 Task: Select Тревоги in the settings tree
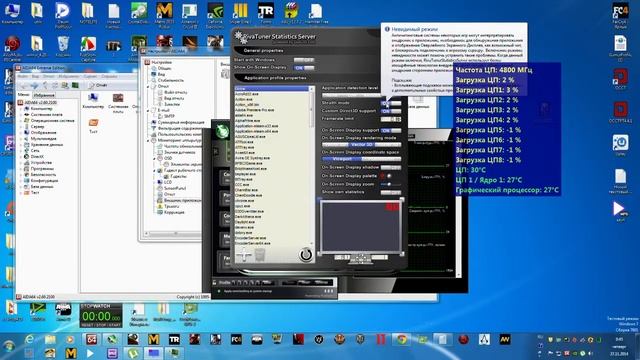(x=171, y=207)
